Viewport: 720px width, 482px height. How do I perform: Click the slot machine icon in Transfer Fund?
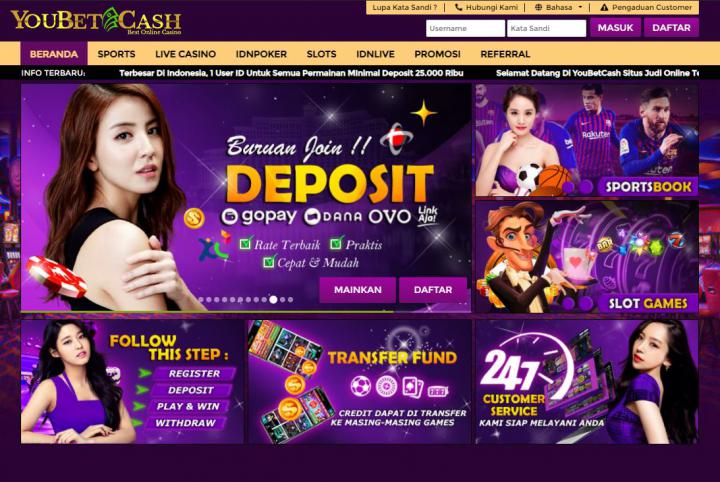click(438, 391)
